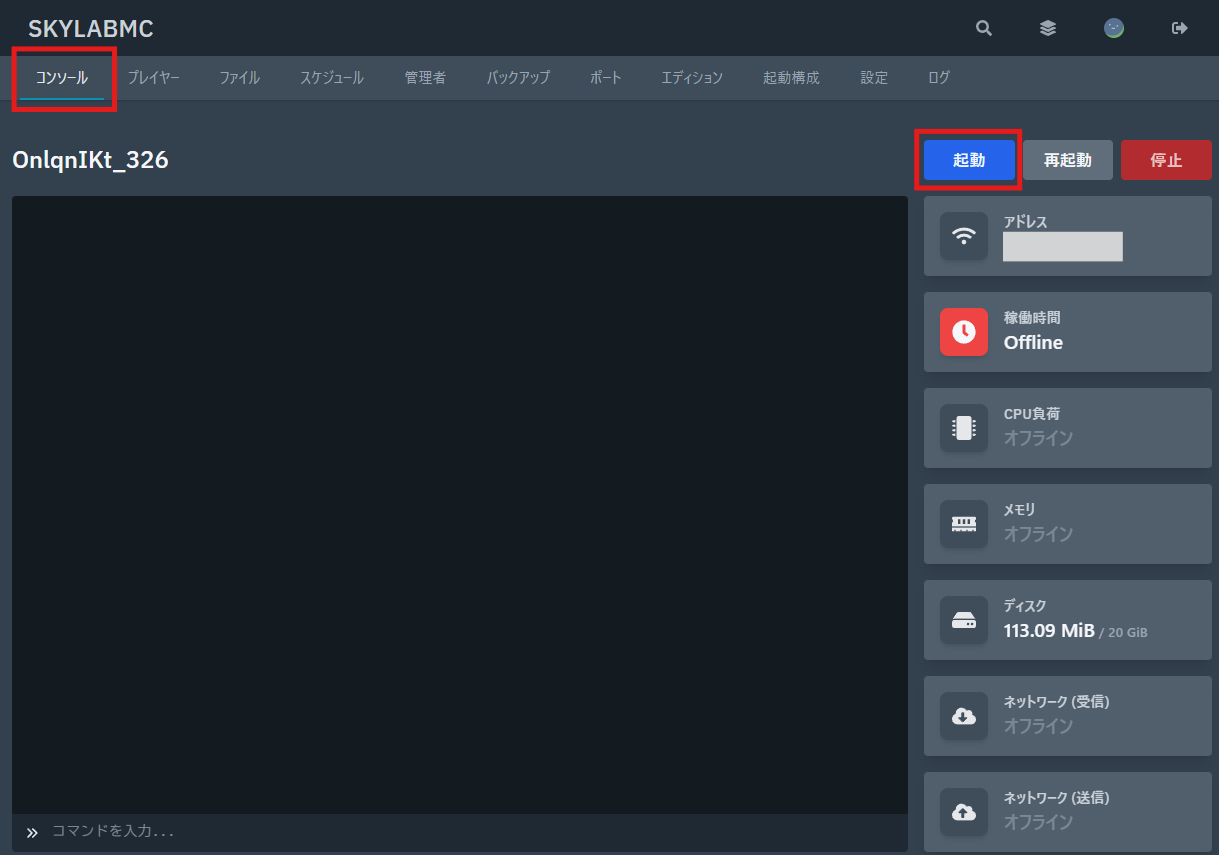Image resolution: width=1219 pixels, height=855 pixels.
Task: Click the user avatar icon
Action: click(x=1114, y=28)
